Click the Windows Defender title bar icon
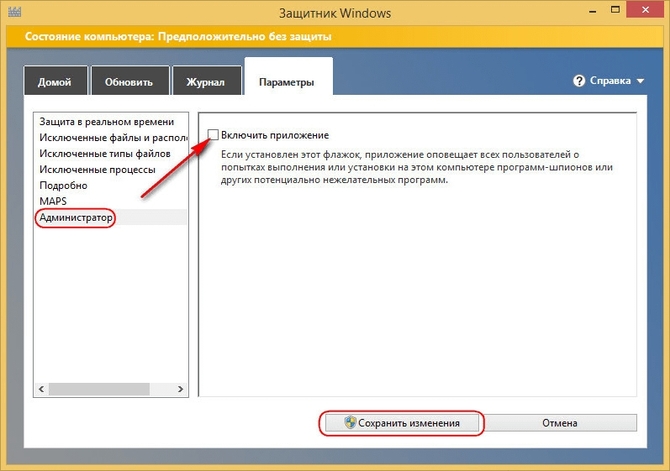The image size is (670, 471). pyautogui.click(x=15, y=12)
